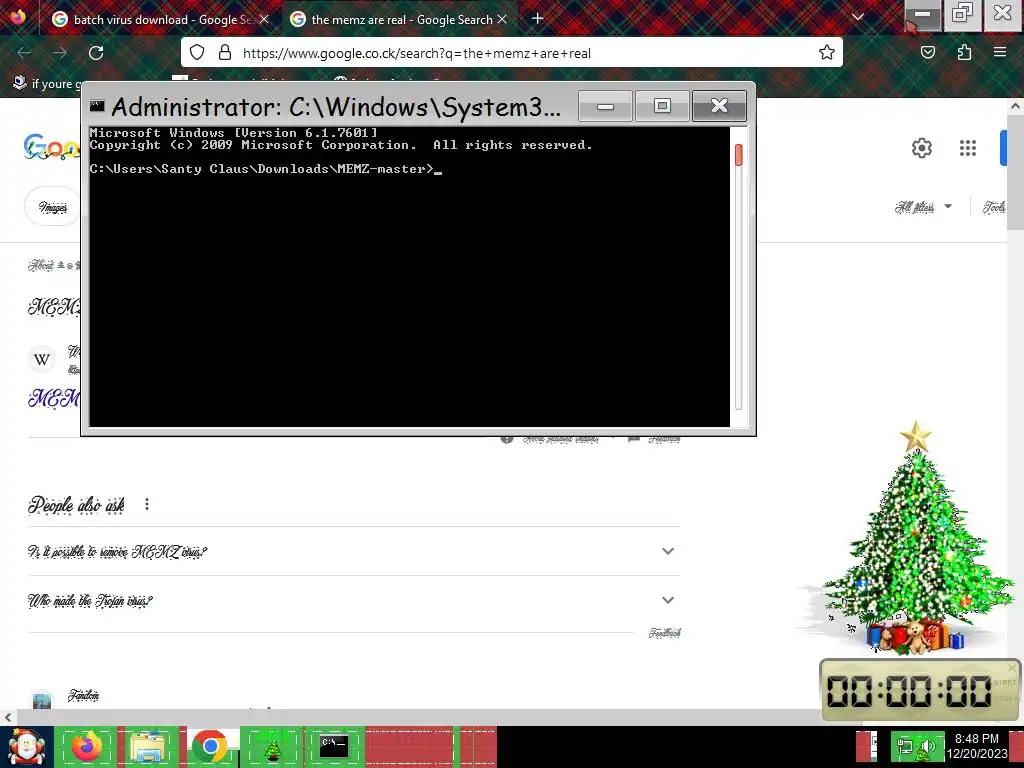Open the Tools search option
This screenshot has width=1024, height=768.
[994, 207]
